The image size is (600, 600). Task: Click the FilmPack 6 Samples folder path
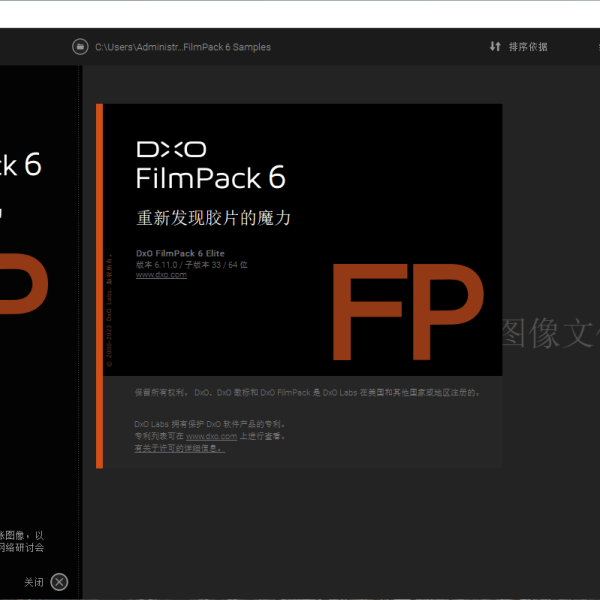point(183,47)
